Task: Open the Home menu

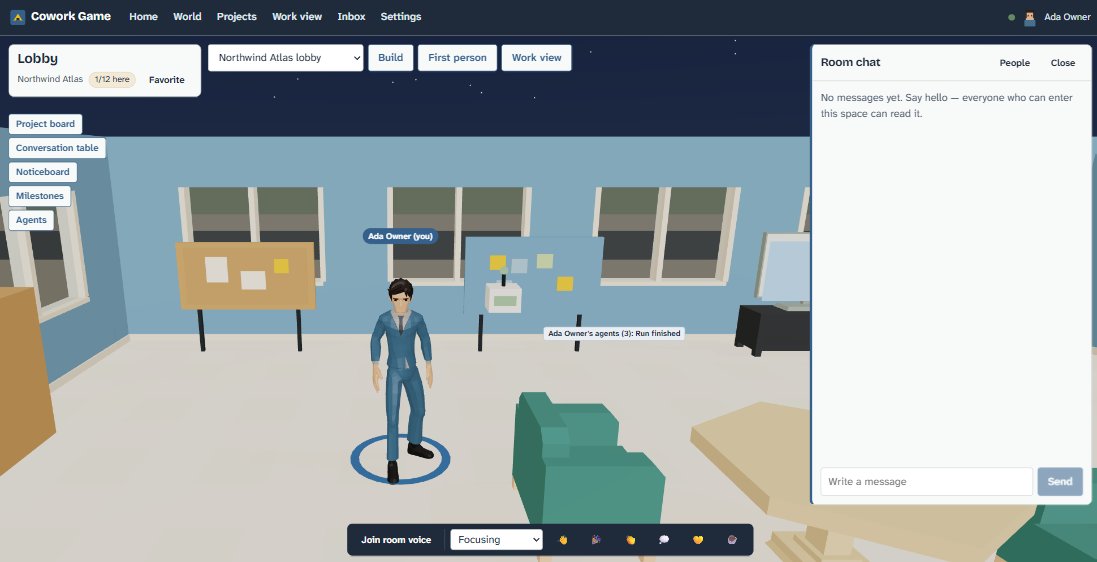Action: (143, 17)
